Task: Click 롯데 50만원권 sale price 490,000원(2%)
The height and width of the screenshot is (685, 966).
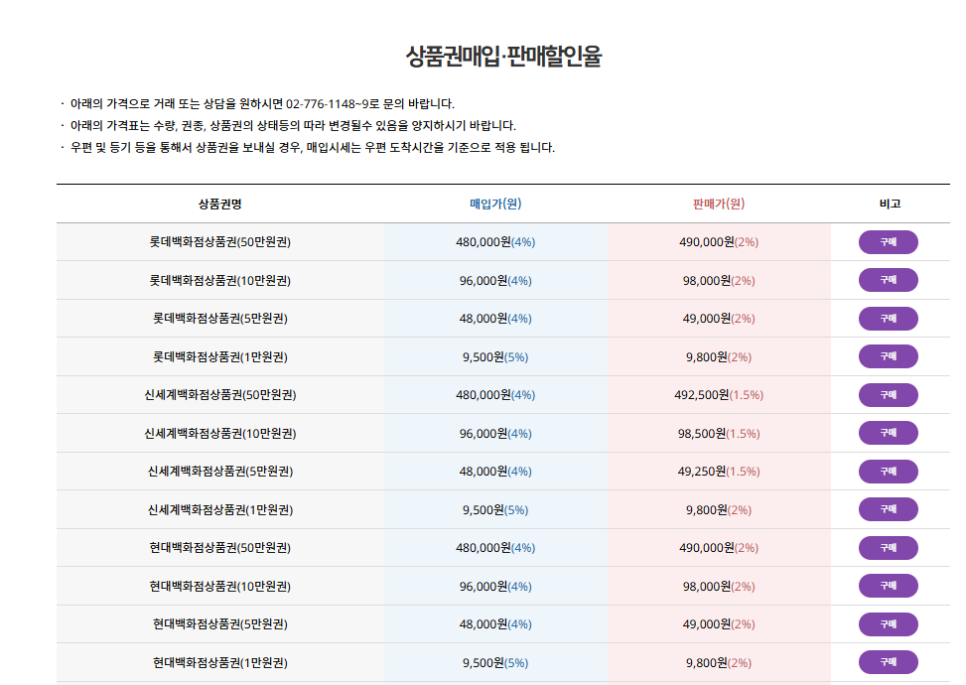Action: pos(718,242)
